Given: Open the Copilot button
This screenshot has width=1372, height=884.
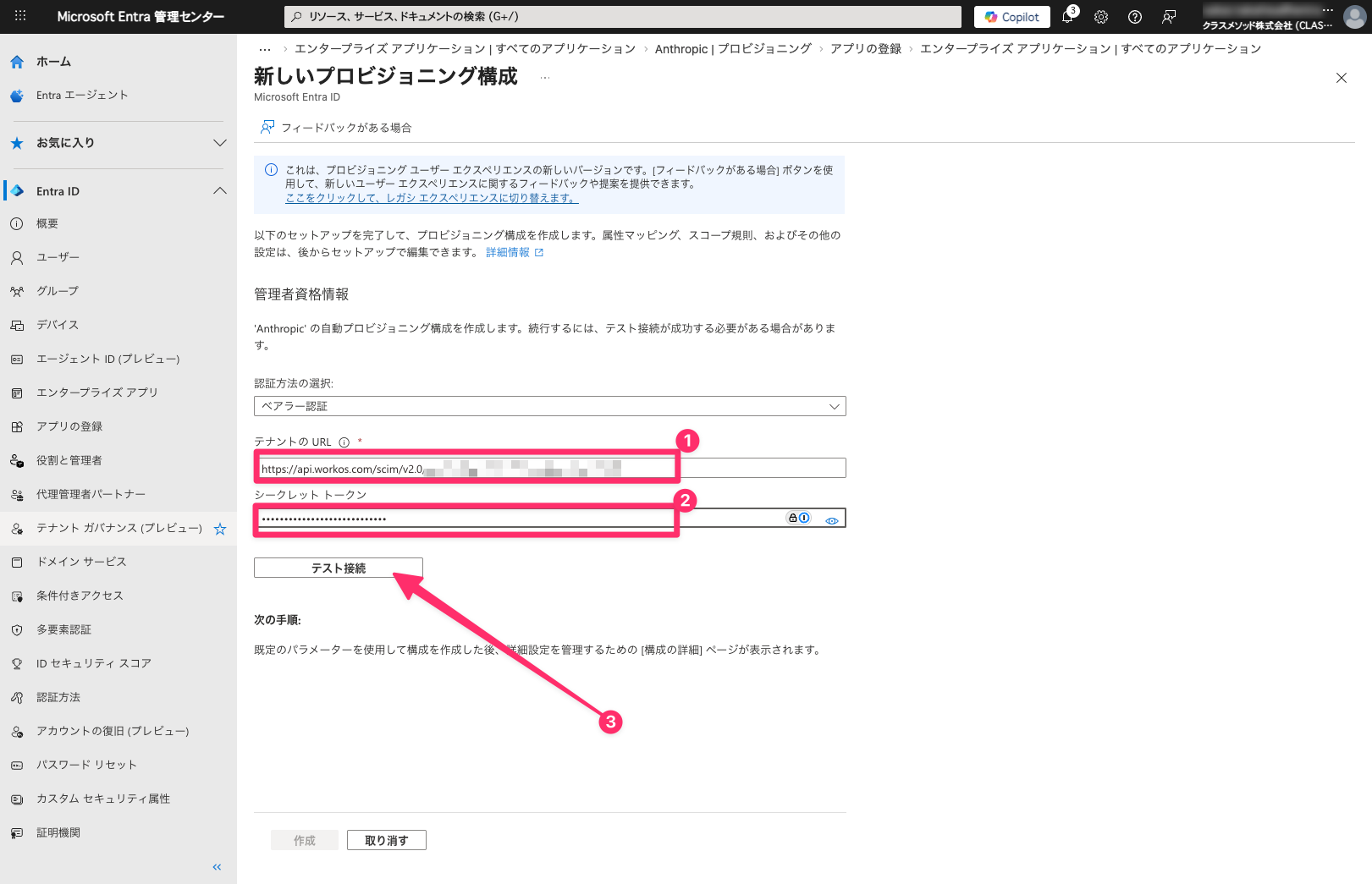Looking at the screenshot, I should click(1012, 17).
